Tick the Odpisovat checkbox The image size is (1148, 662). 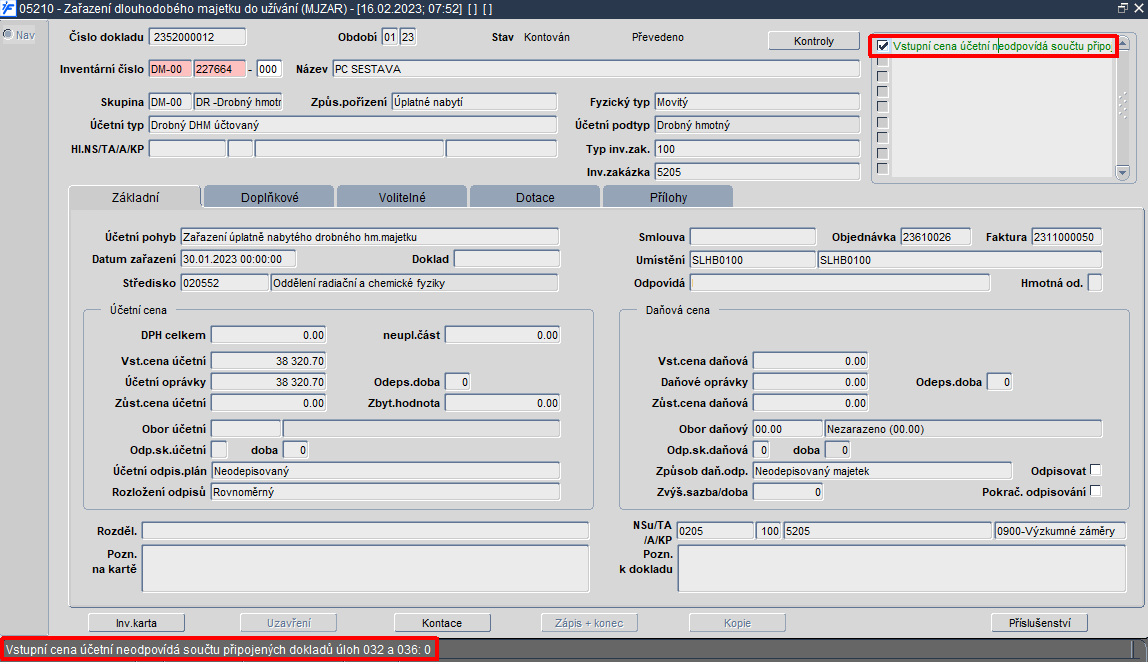1095,470
